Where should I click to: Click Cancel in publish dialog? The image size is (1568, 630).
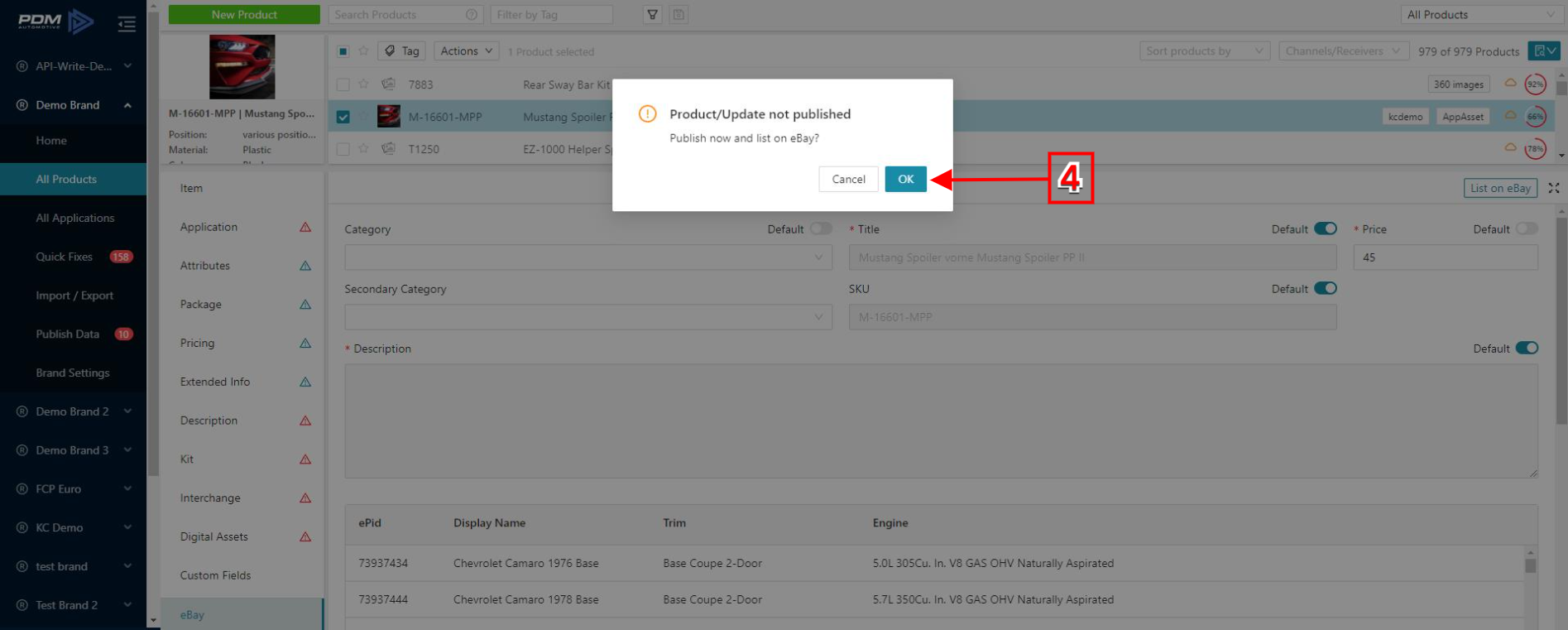[848, 179]
